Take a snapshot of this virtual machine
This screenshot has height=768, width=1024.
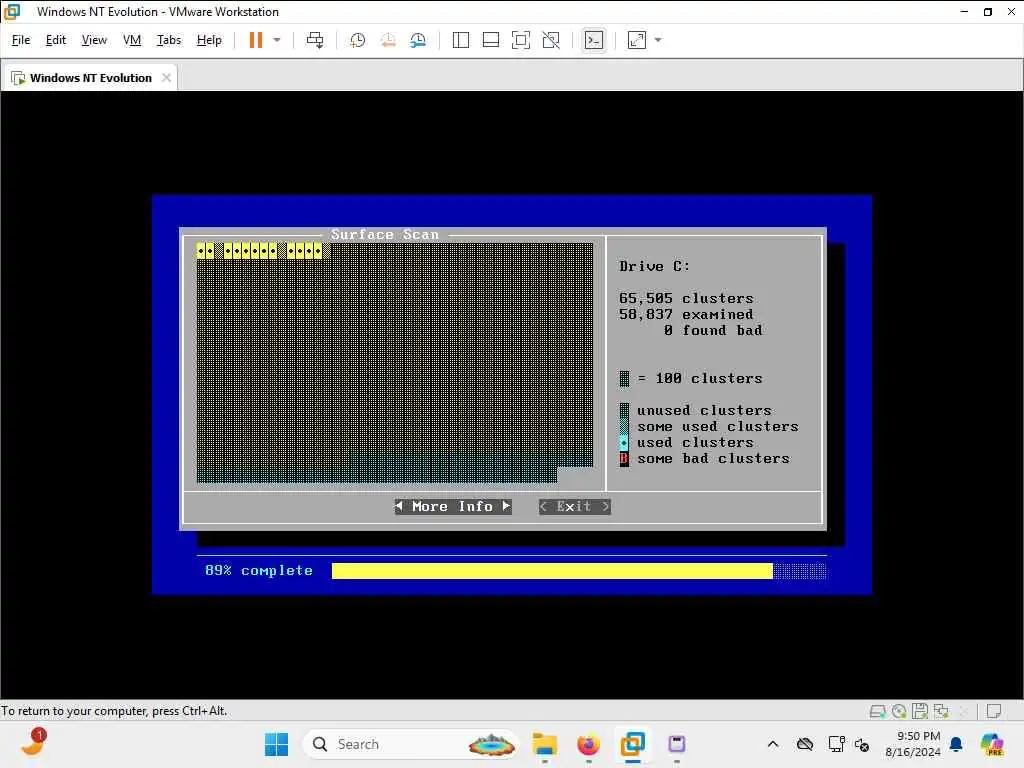[x=357, y=40]
